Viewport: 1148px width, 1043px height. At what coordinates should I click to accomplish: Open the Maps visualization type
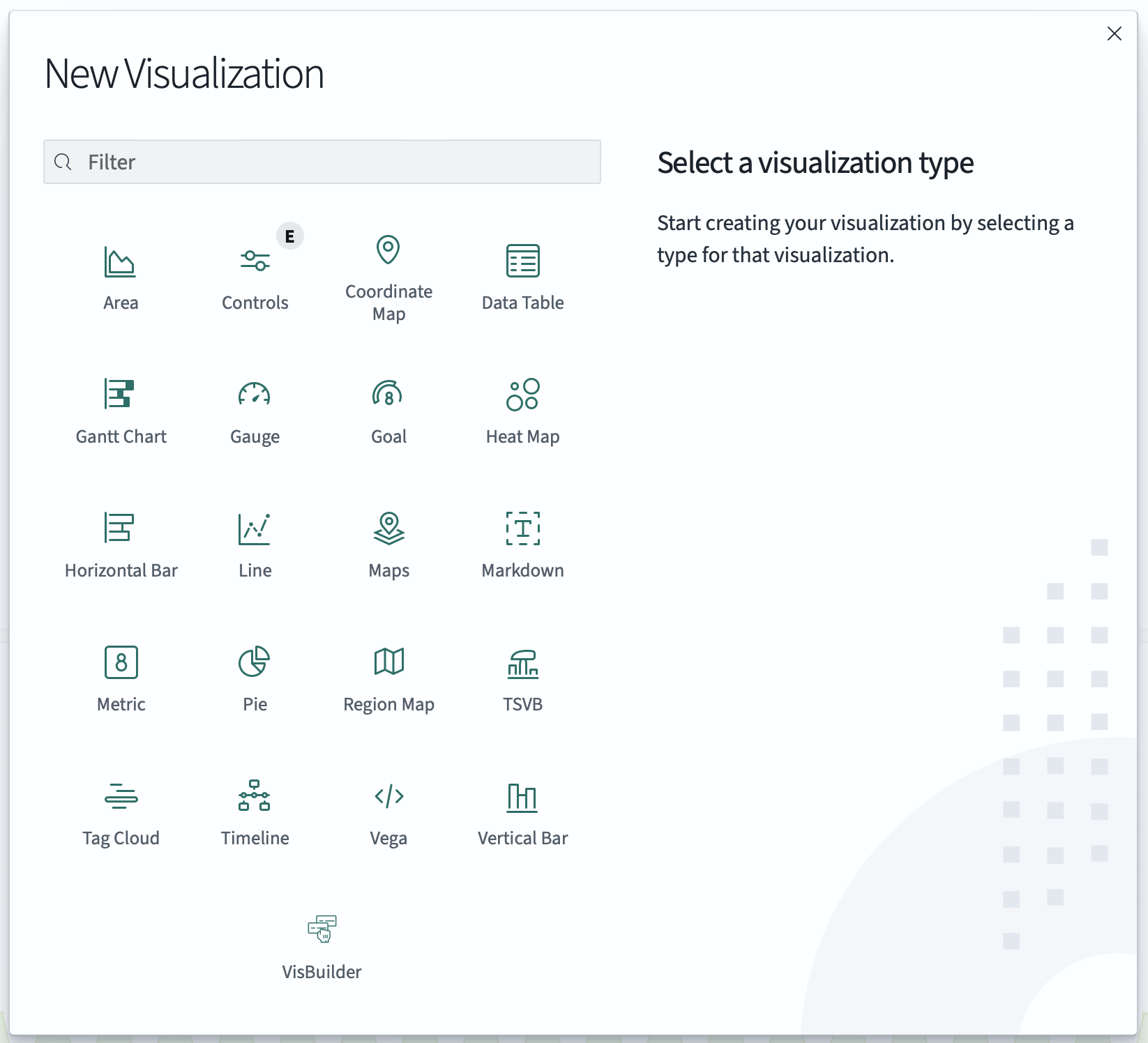click(388, 529)
